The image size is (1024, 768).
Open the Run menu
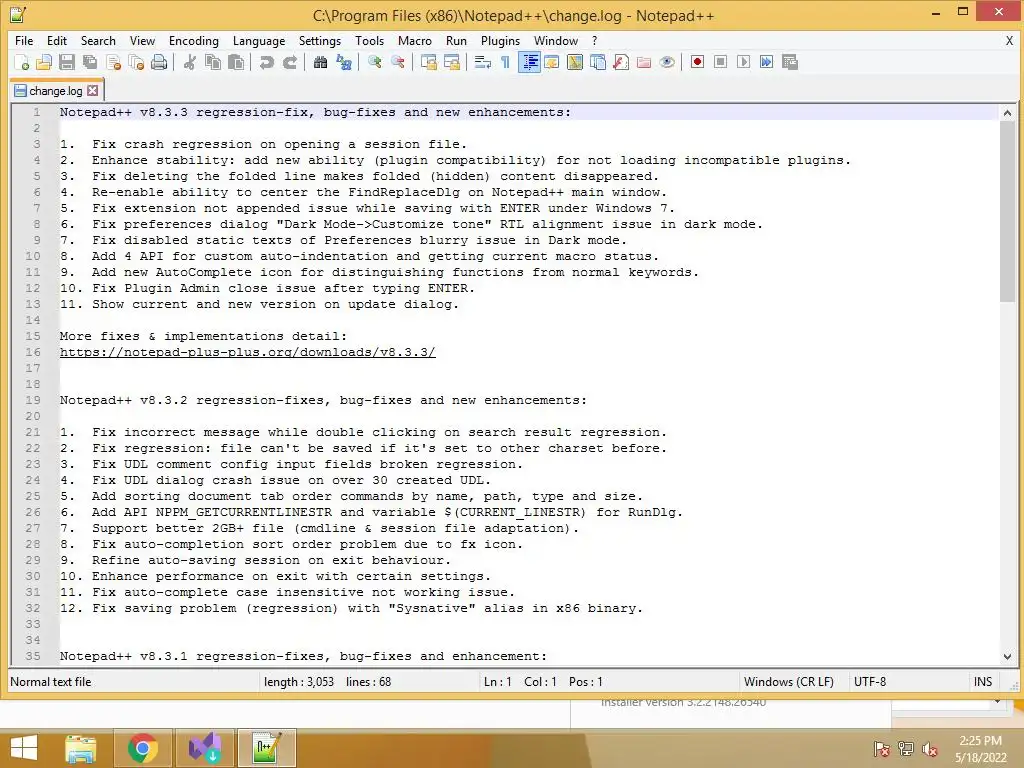[x=456, y=40]
